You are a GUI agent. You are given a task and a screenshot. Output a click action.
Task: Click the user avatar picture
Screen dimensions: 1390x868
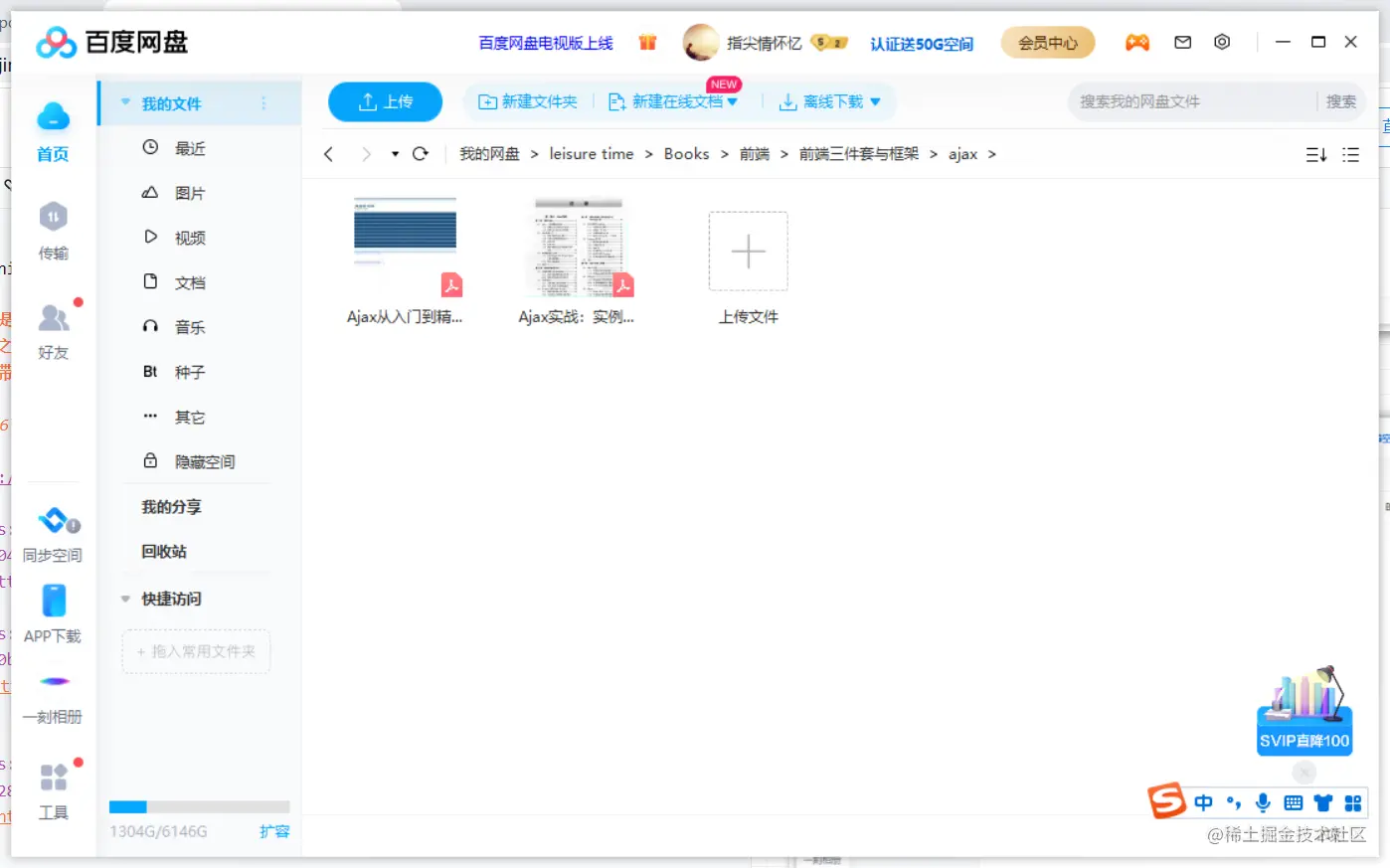(x=701, y=43)
